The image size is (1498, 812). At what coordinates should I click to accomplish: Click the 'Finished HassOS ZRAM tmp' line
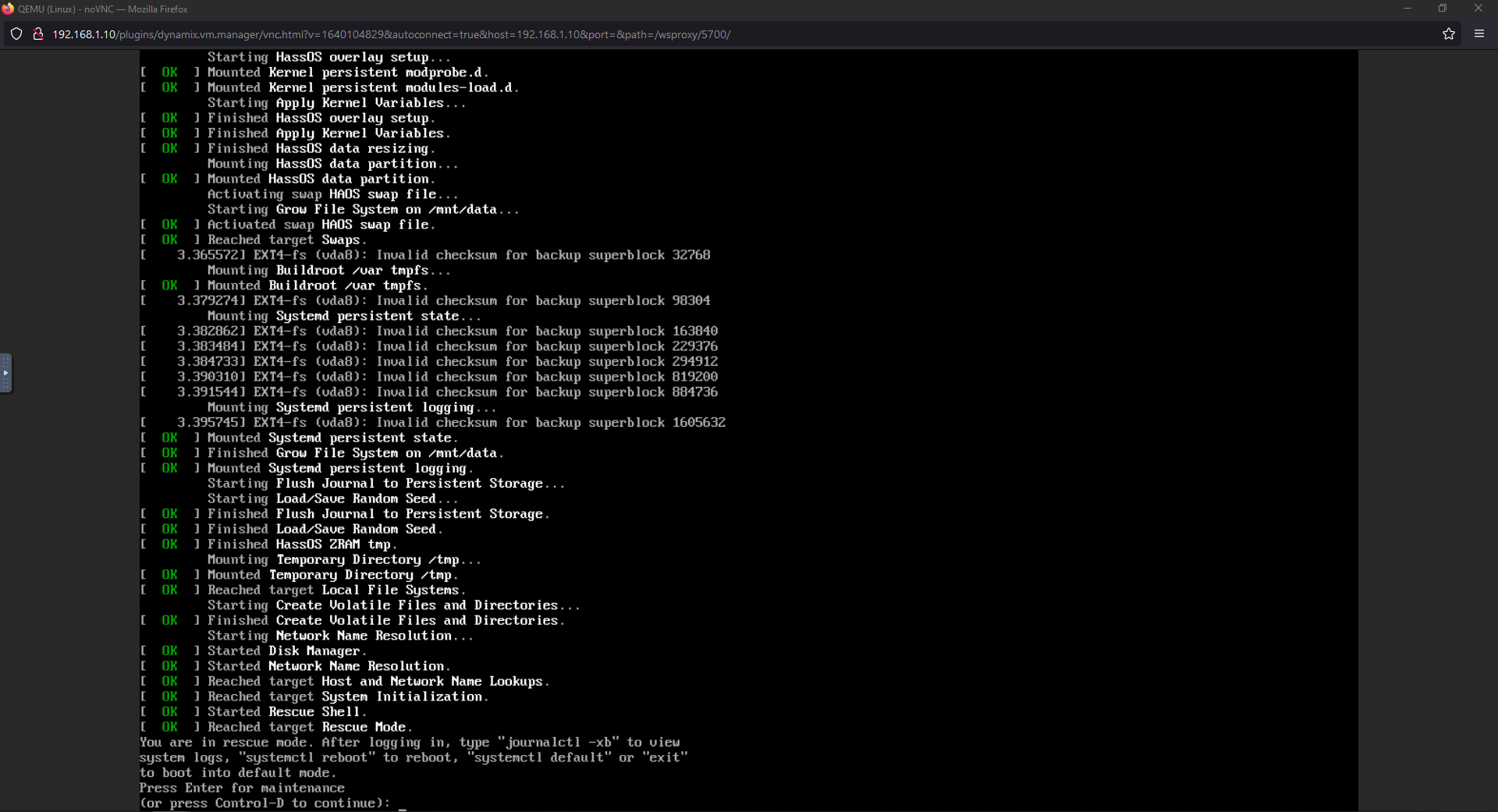(269, 544)
